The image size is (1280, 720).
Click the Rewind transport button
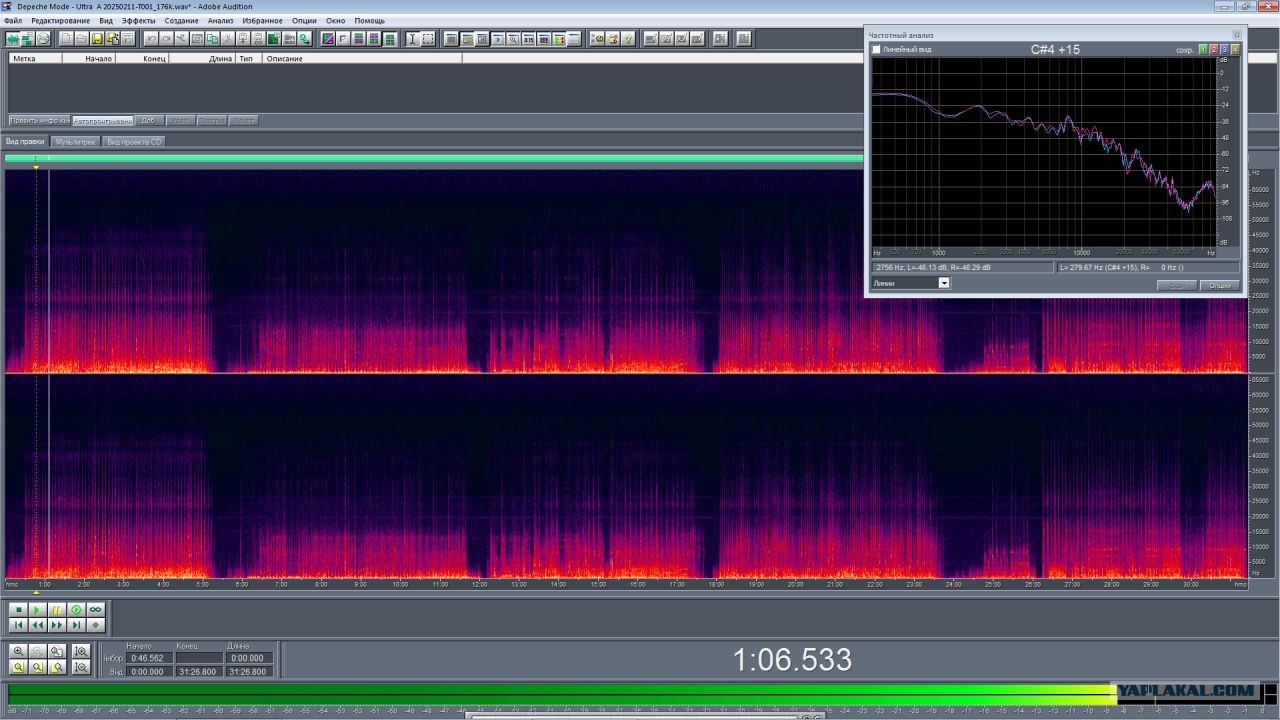[x=37, y=625]
